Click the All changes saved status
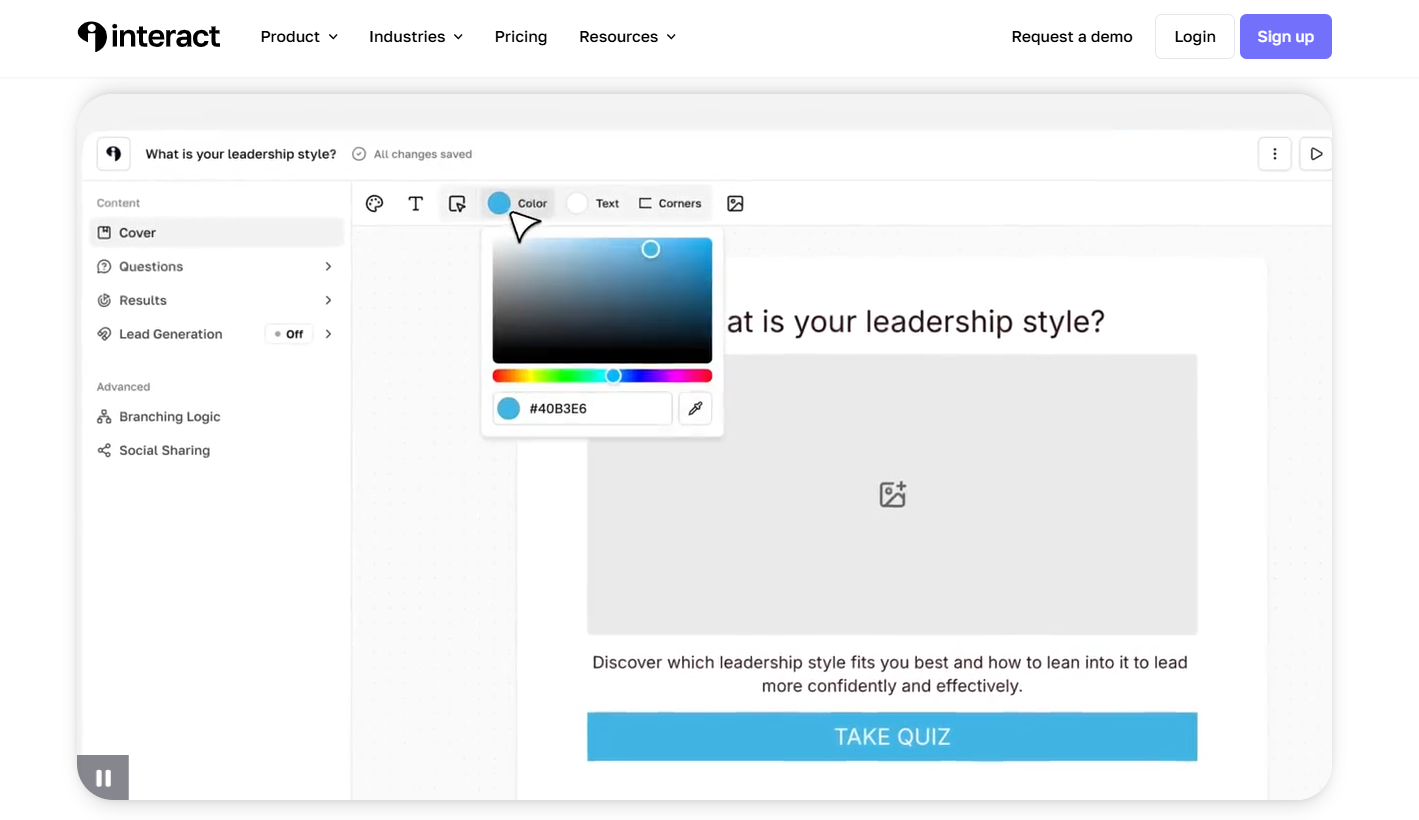This screenshot has width=1419, height=820. tap(412, 154)
